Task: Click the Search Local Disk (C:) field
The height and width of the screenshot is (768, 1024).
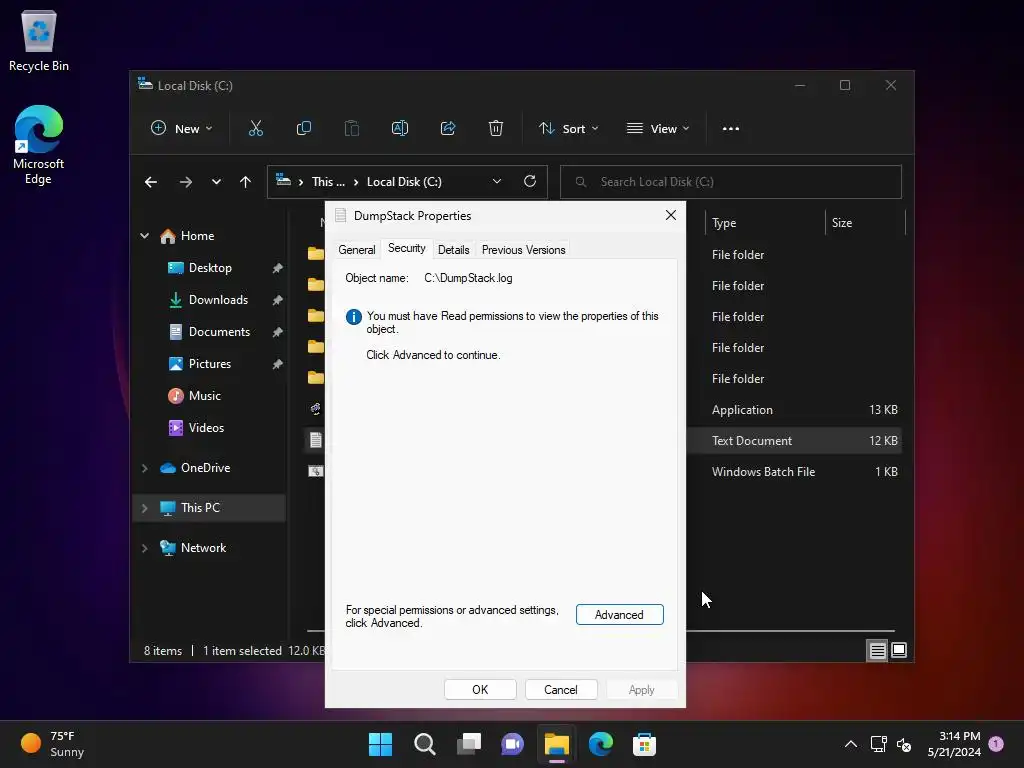Action: tap(730, 182)
